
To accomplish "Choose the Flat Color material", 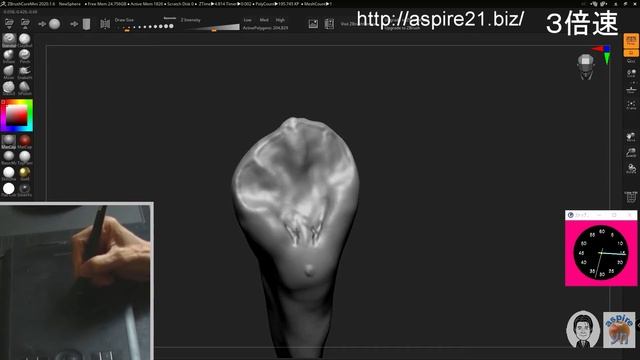I will pos(9,189).
